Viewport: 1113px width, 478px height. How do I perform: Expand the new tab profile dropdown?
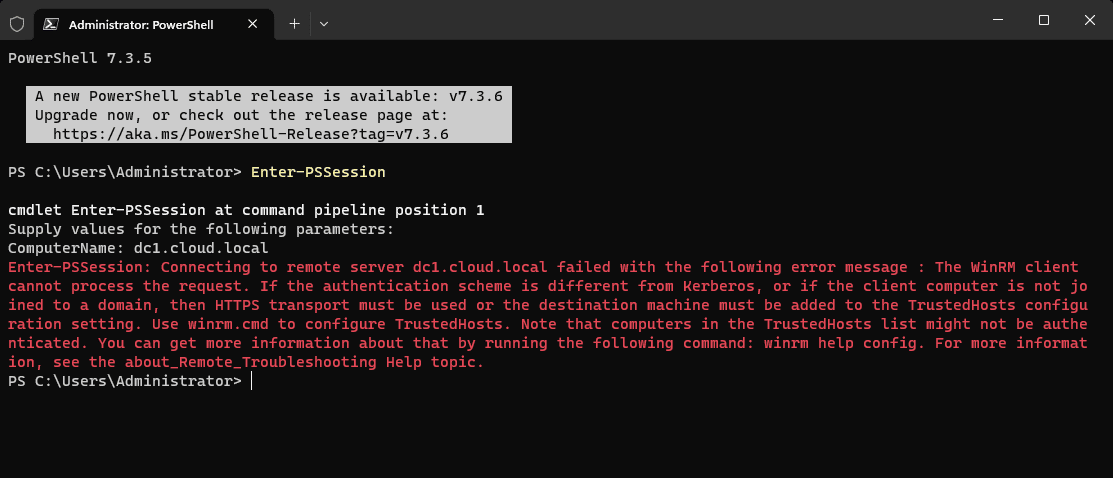pos(324,22)
